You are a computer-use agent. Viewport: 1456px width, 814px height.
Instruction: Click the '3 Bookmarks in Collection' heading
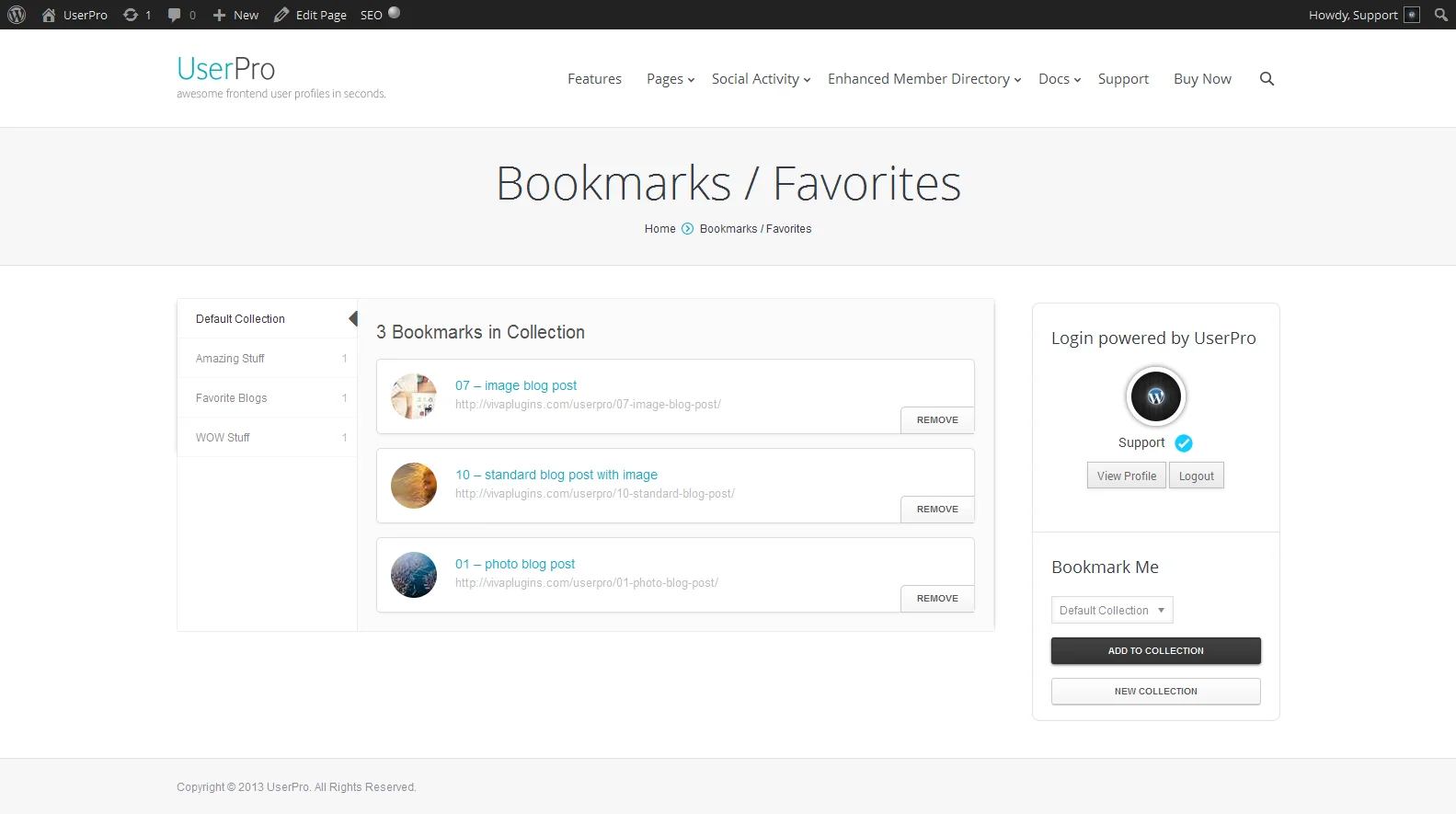pos(480,332)
